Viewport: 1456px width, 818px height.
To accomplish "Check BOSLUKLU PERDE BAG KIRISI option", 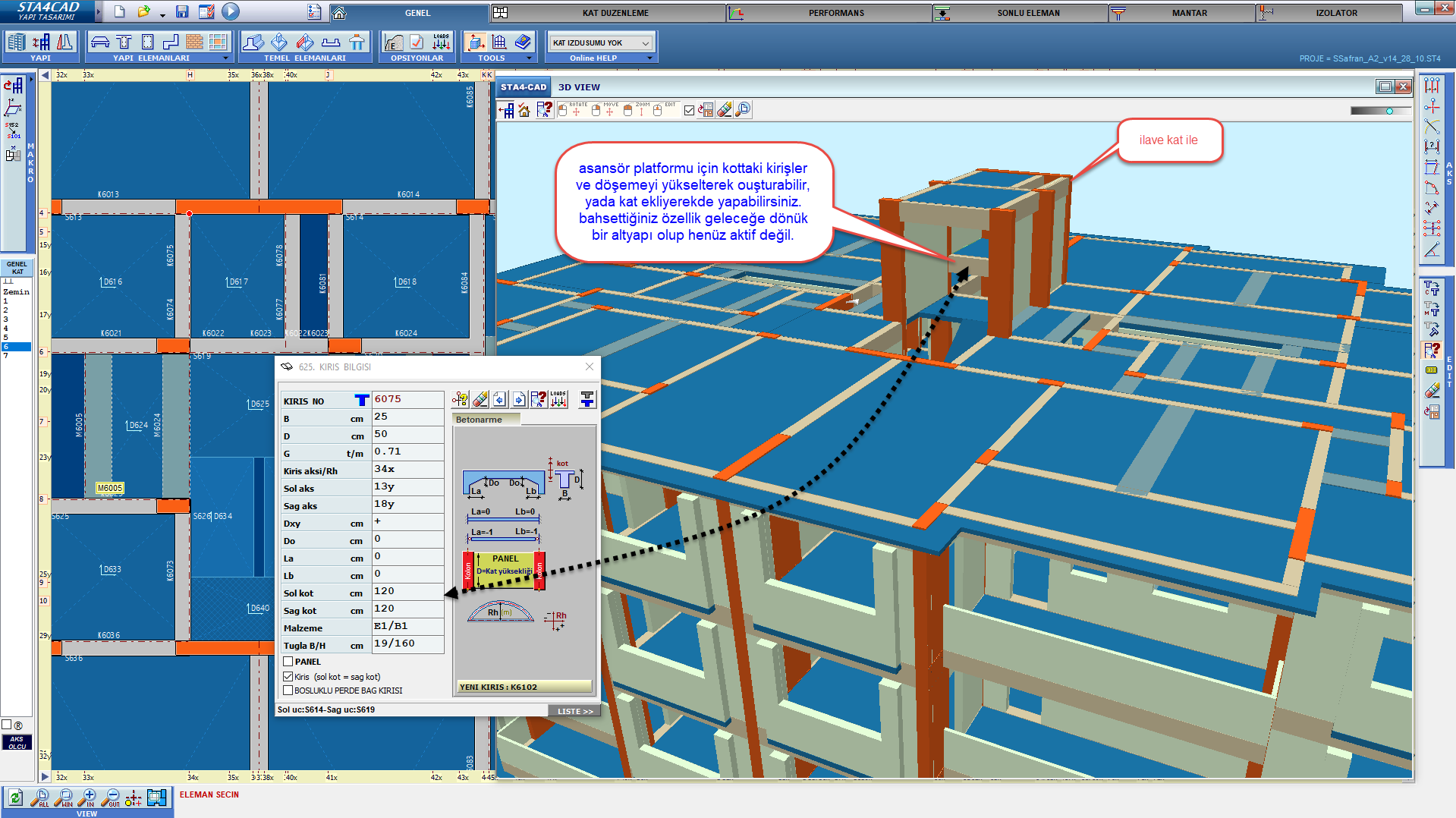I will pos(288,691).
